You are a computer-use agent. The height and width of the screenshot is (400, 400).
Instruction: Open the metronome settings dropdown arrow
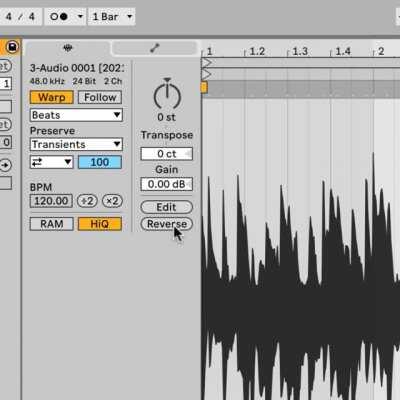tap(80, 16)
